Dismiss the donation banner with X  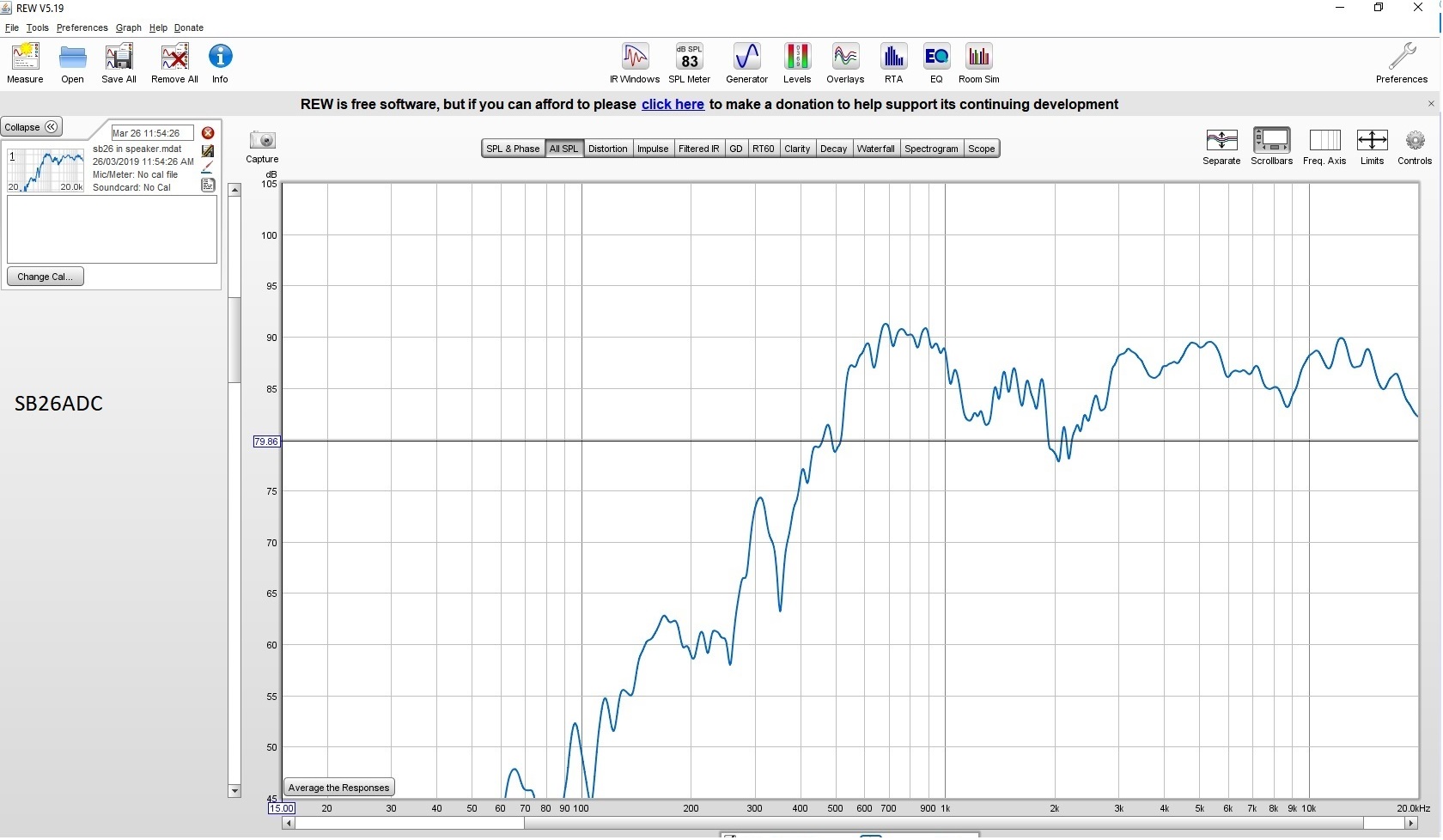click(x=1431, y=104)
